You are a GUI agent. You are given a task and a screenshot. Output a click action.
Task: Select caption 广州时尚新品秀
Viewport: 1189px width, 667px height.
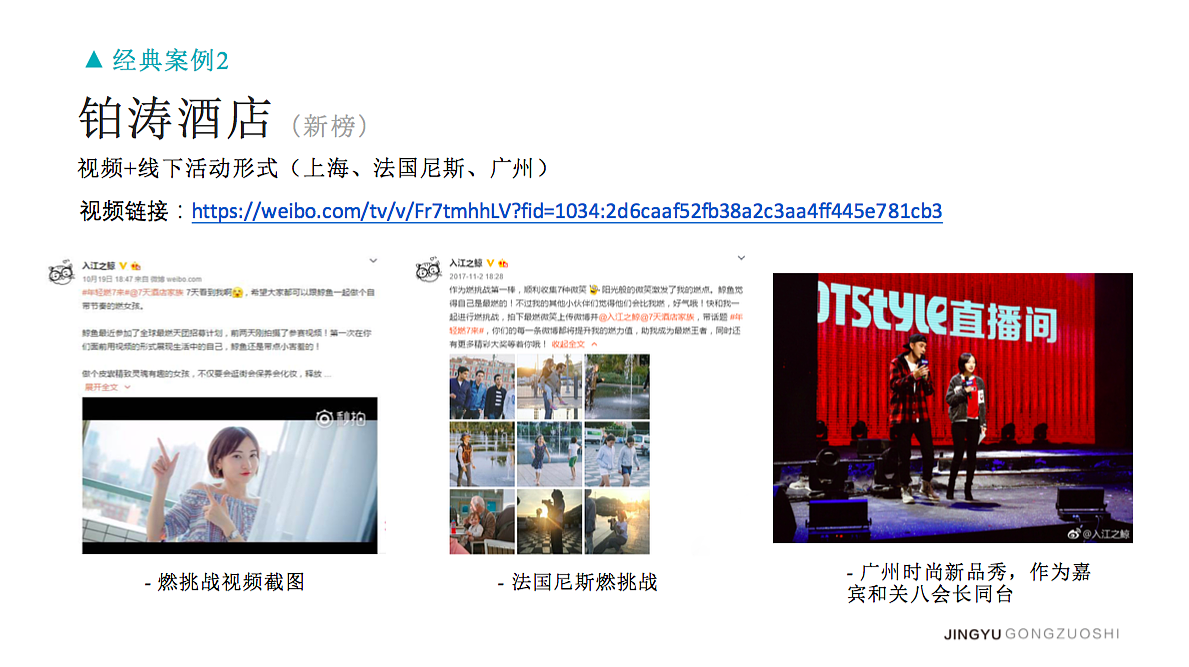pyautogui.click(x=933, y=571)
